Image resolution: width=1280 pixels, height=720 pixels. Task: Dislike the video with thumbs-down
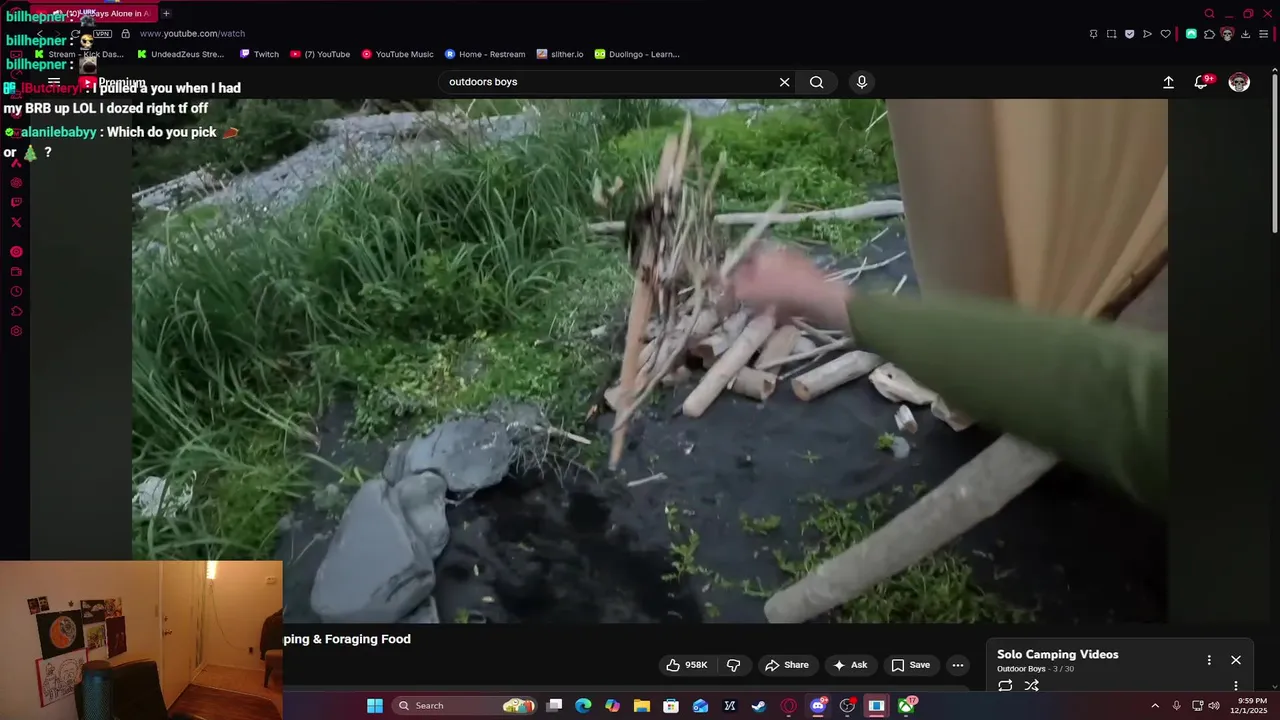[733, 665]
